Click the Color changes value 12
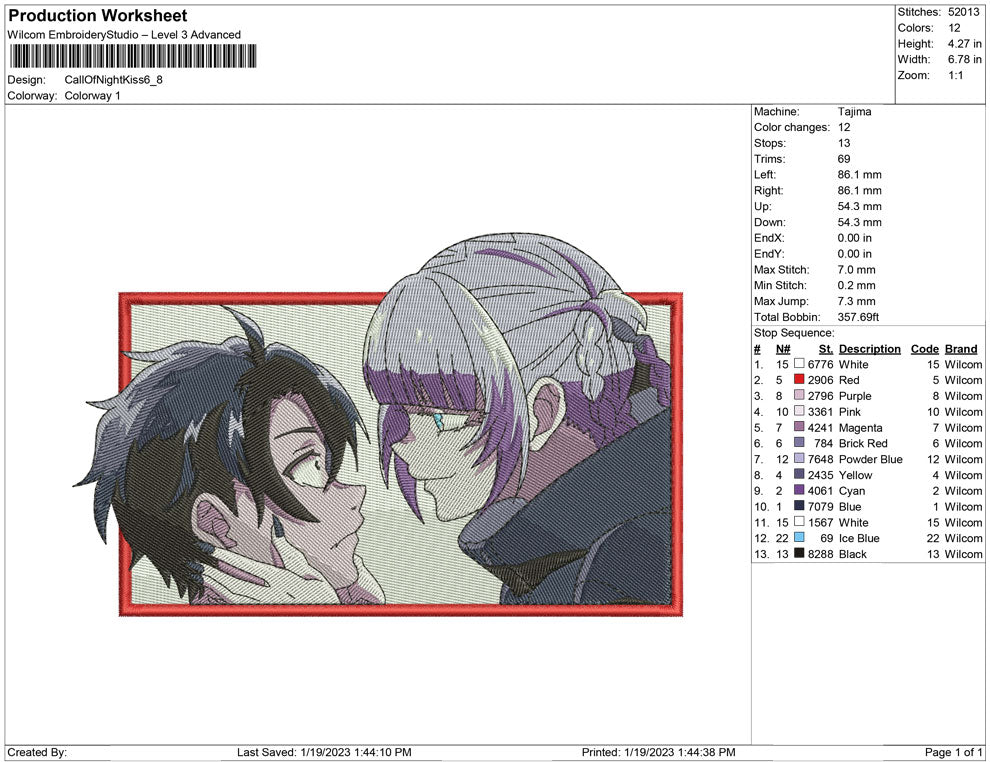This screenshot has height=762, width=990. tap(844, 127)
